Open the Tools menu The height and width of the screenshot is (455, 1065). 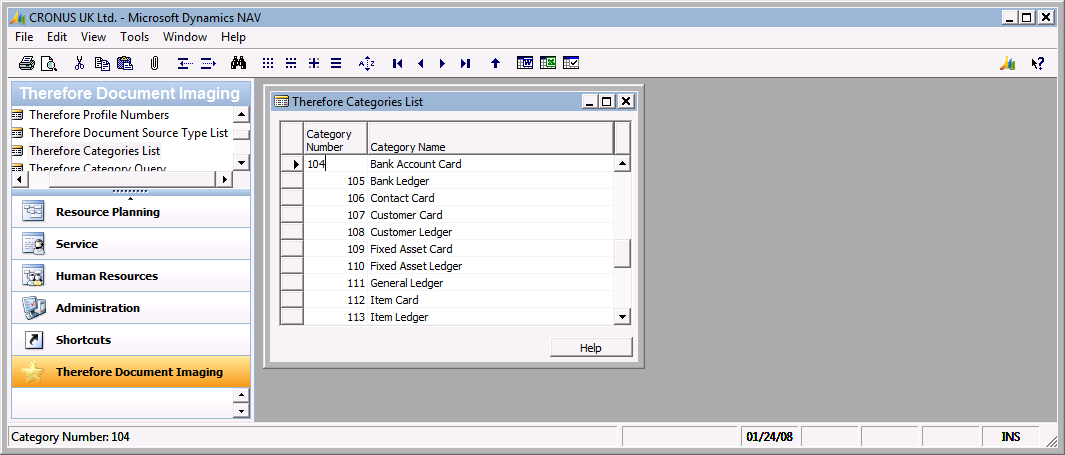point(135,37)
